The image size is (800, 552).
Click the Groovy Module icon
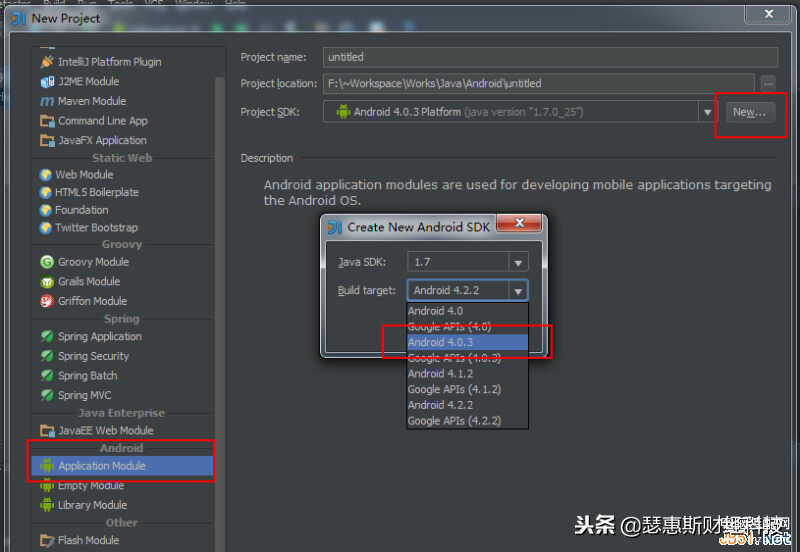[47, 262]
